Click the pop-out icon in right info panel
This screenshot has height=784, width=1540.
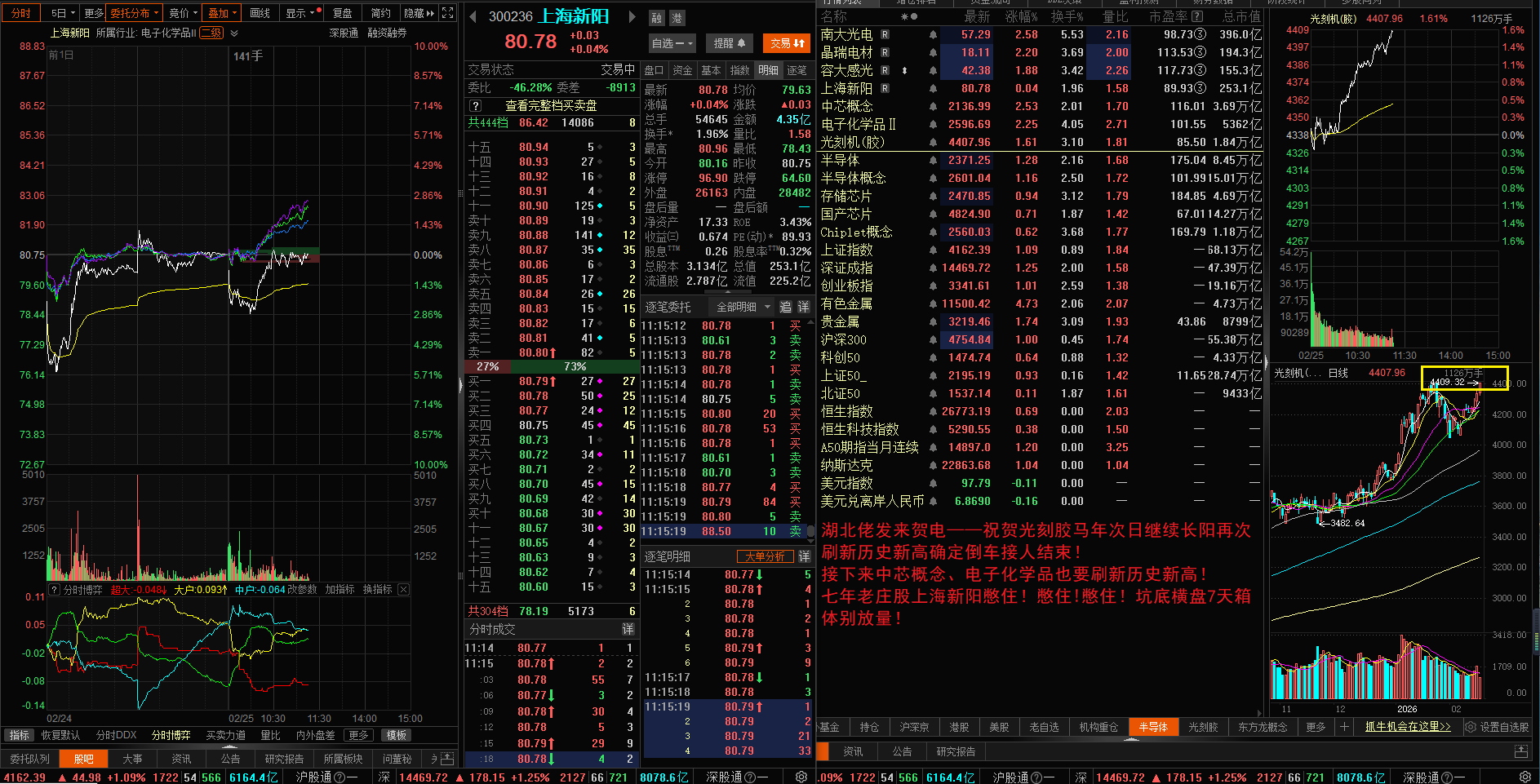(x=1521, y=751)
